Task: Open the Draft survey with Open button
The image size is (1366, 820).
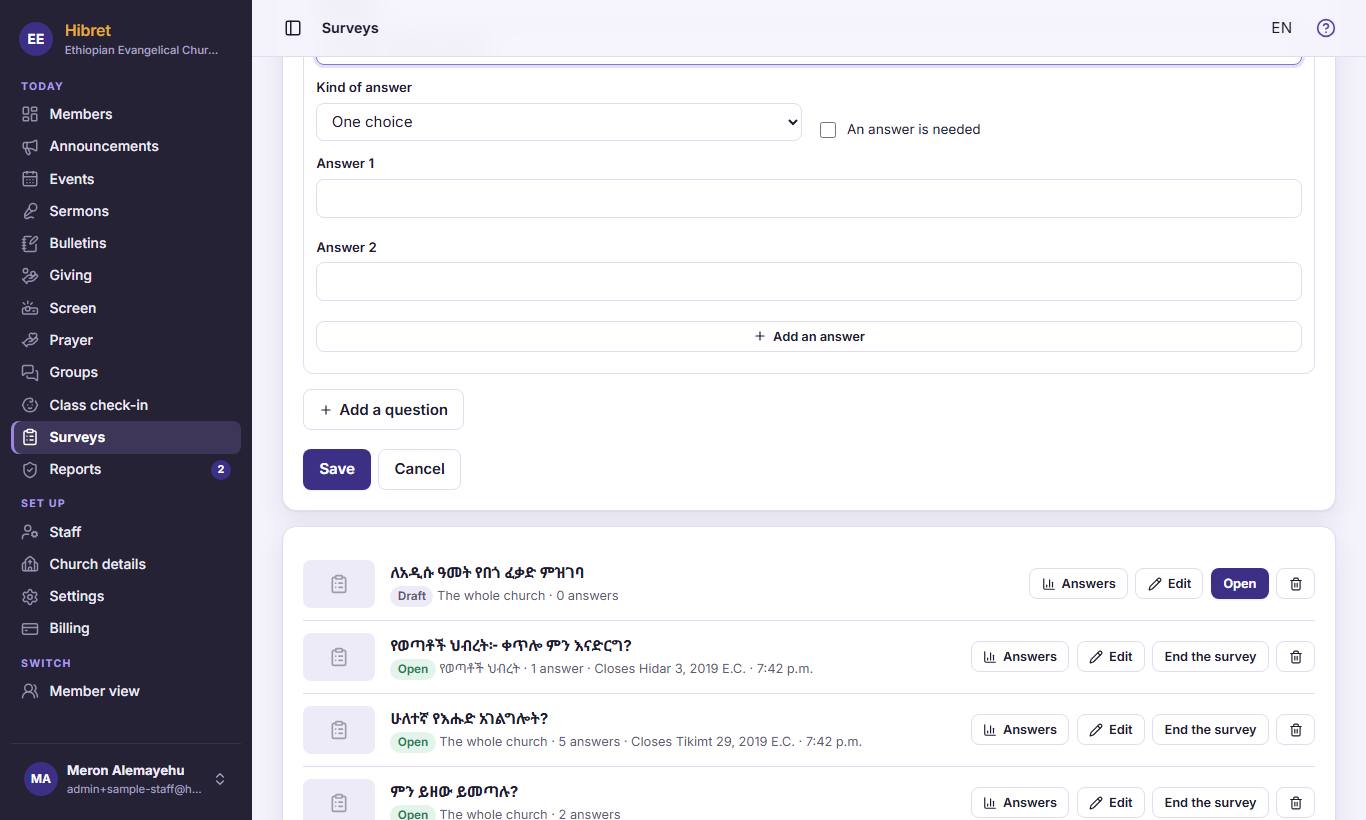Action: click(x=1239, y=584)
